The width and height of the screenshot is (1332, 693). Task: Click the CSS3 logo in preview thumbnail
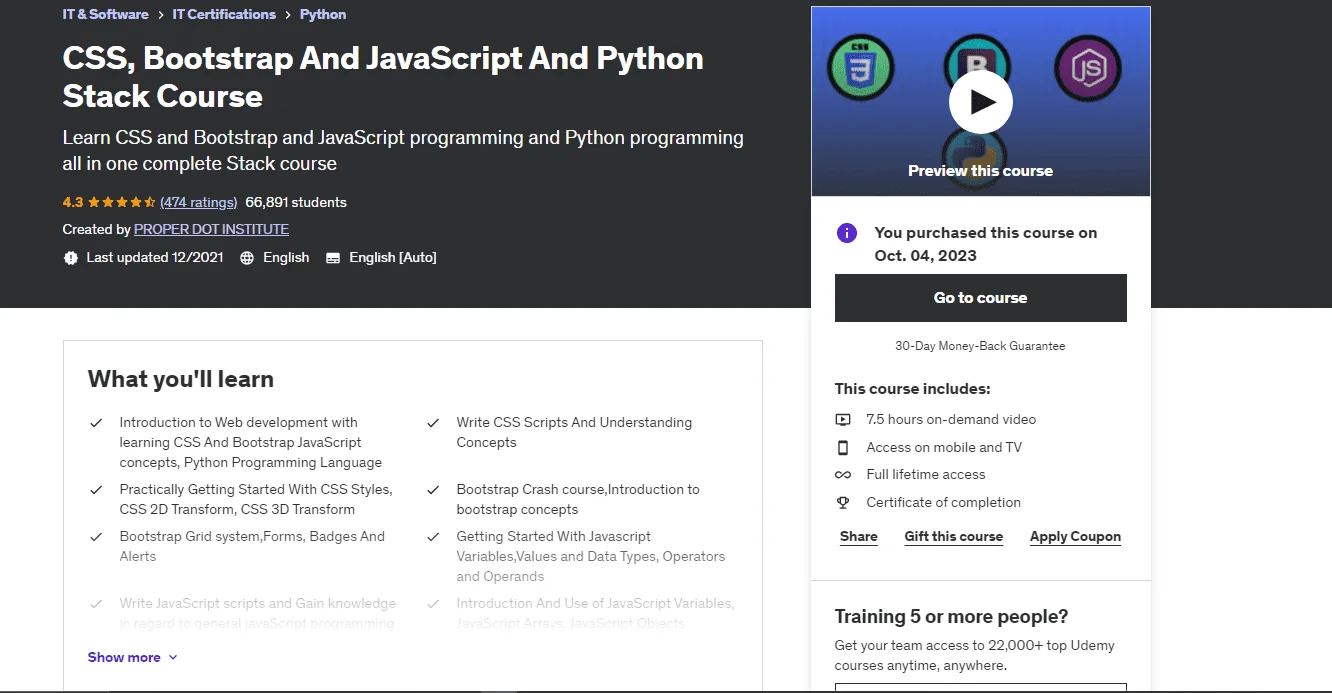click(x=860, y=69)
